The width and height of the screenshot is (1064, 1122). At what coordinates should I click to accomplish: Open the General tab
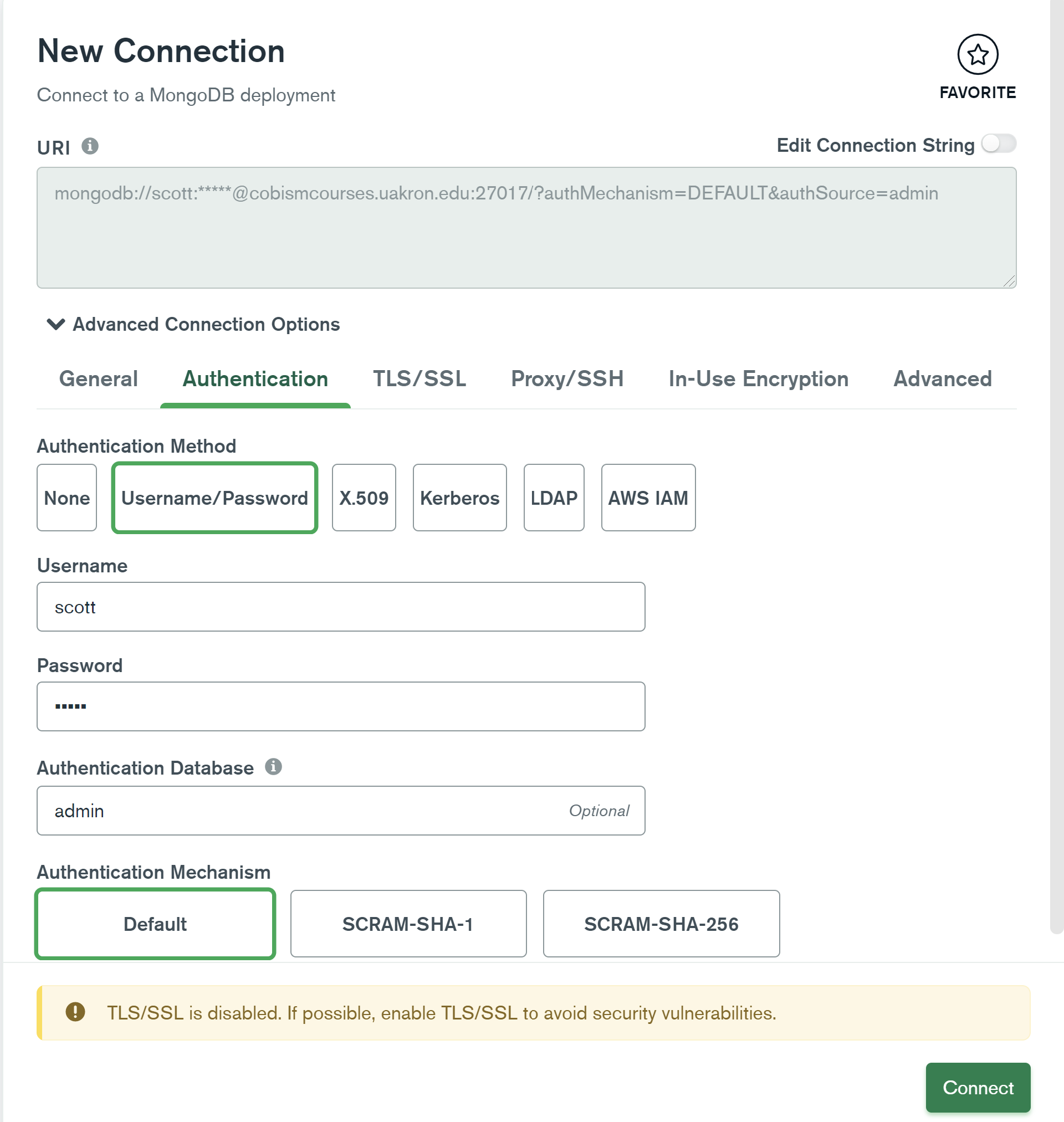[98, 379]
